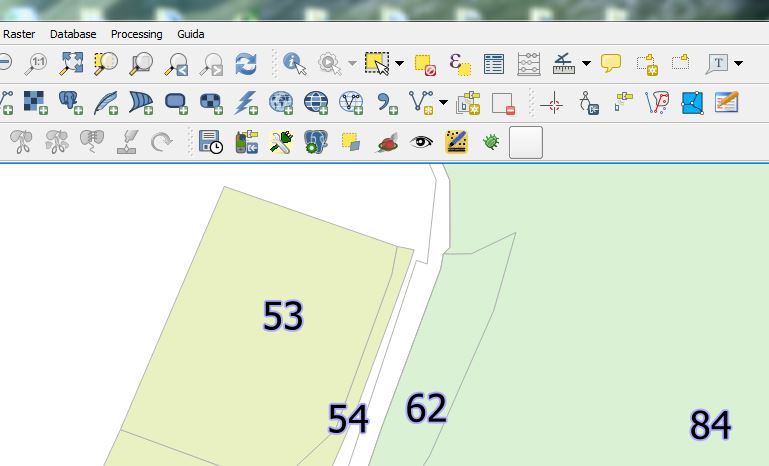The height and width of the screenshot is (466, 769).
Task: Add a WMS/WMTS layer globe icon
Action: (x=281, y=102)
